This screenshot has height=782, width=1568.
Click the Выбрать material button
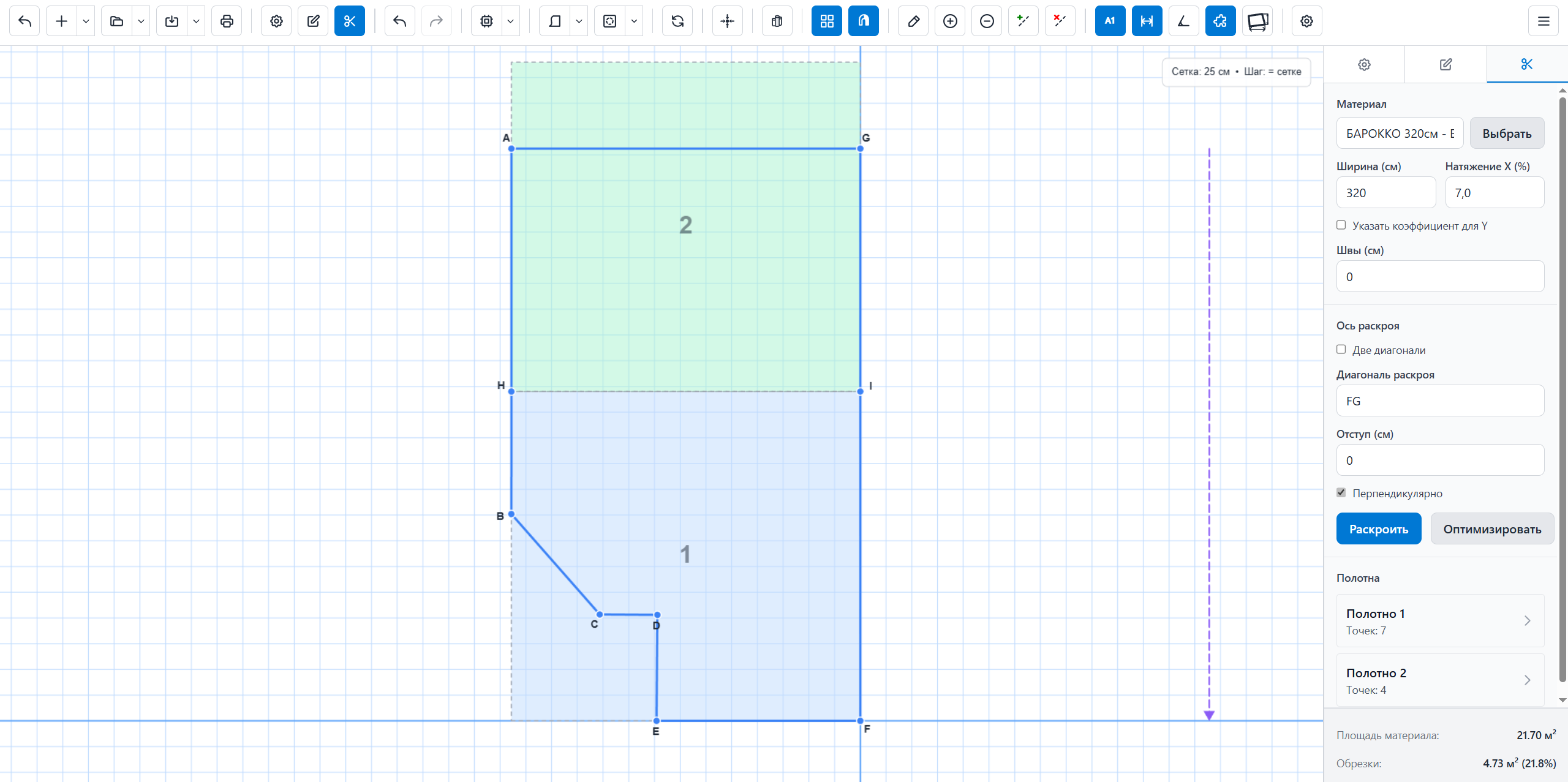tap(1507, 133)
